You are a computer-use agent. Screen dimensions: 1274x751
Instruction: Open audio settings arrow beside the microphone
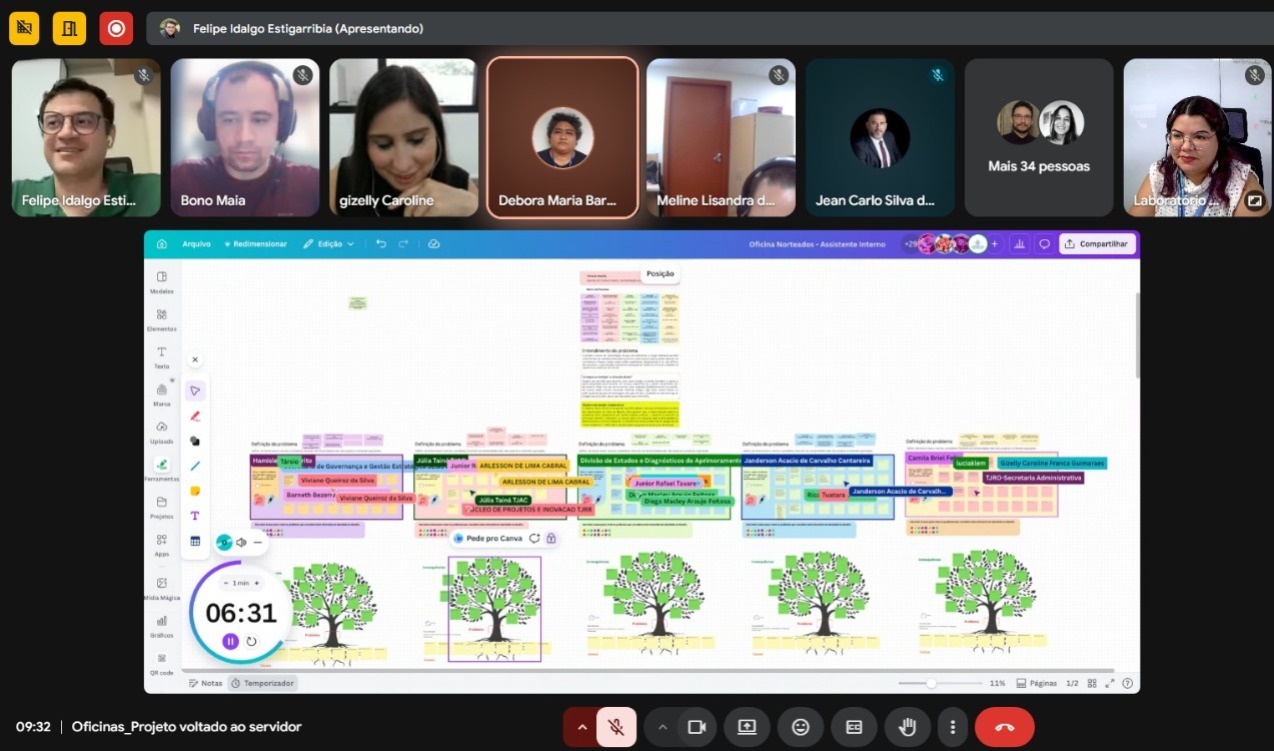point(581,727)
